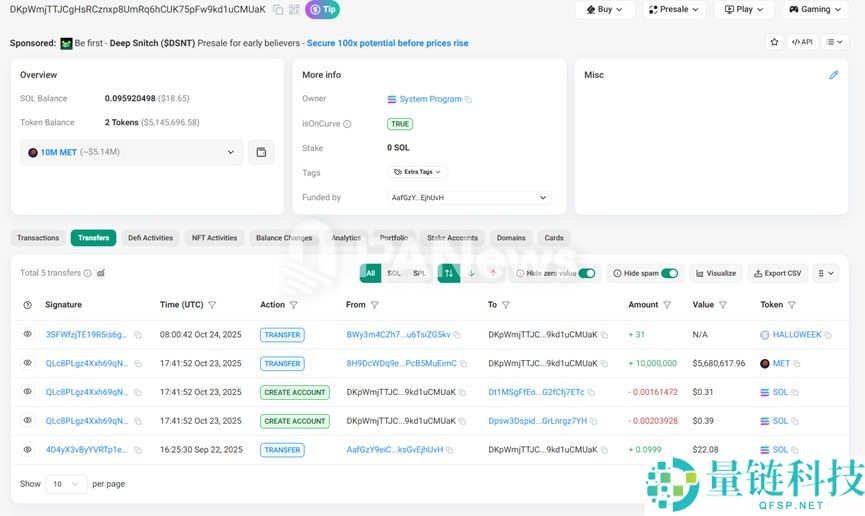Image resolution: width=865 pixels, height=516 pixels.
Task: View details of the HALLOWEEK transfer row eye
Action: click(x=28, y=335)
